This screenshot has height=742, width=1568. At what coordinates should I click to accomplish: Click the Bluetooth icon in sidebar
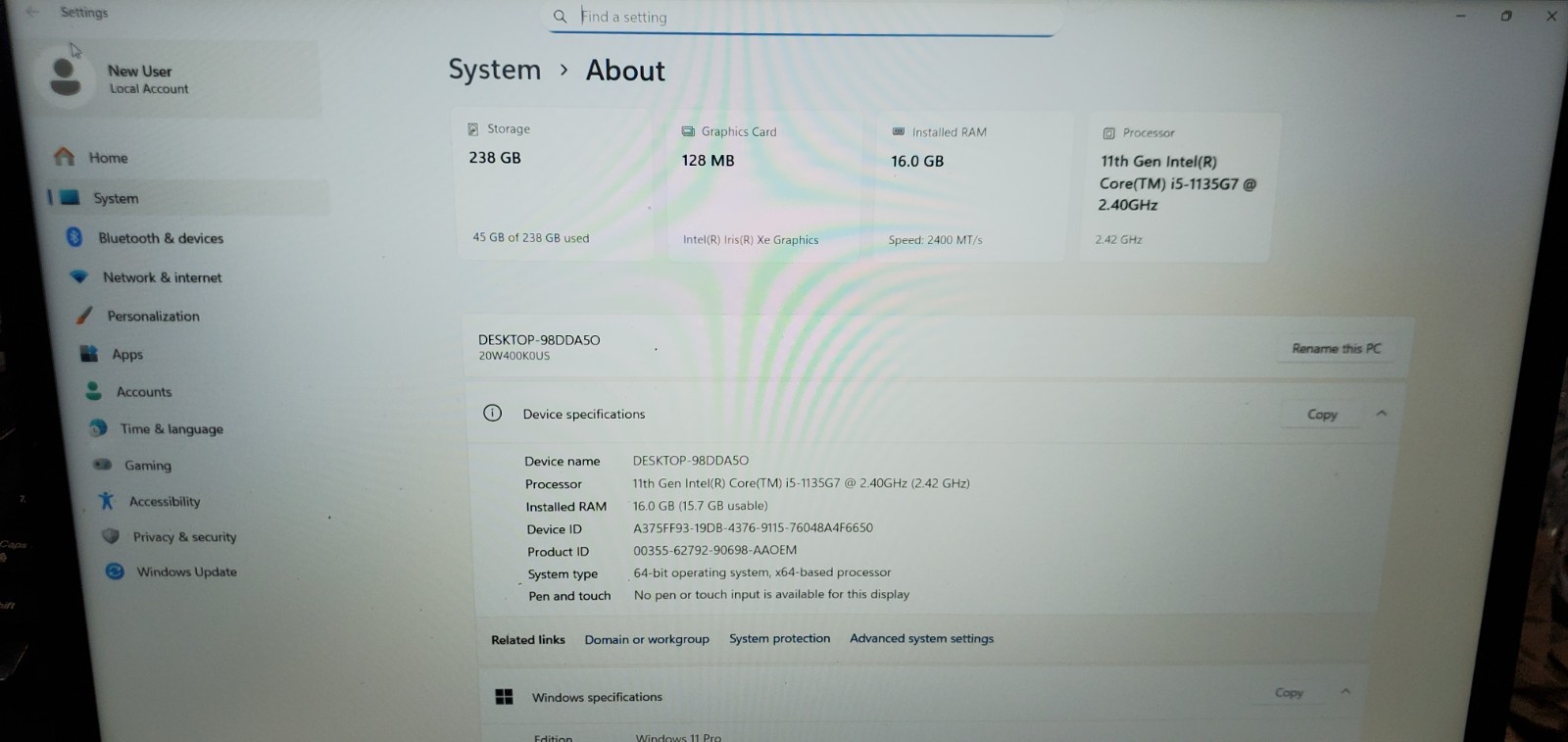pyautogui.click(x=74, y=237)
